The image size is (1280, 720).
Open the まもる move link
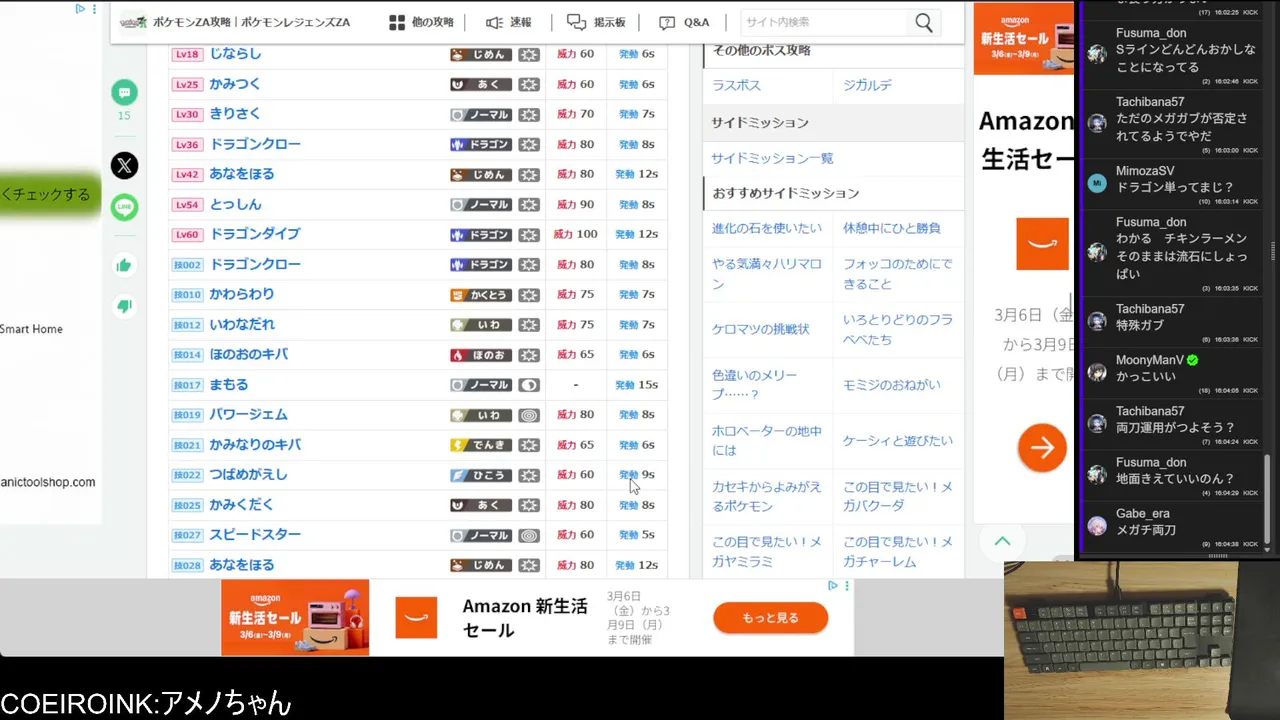[x=228, y=384]
